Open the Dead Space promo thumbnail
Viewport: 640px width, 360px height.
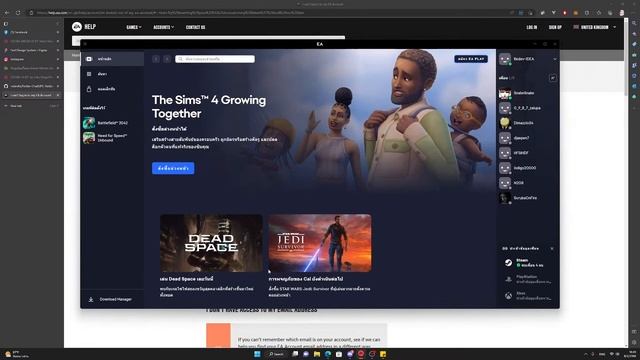[x=211, y=243]
